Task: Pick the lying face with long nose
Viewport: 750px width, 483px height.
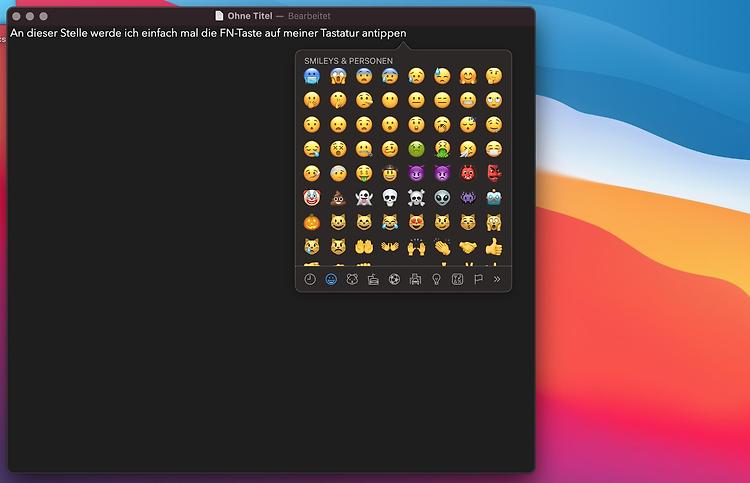Action: tap(364, 100)
